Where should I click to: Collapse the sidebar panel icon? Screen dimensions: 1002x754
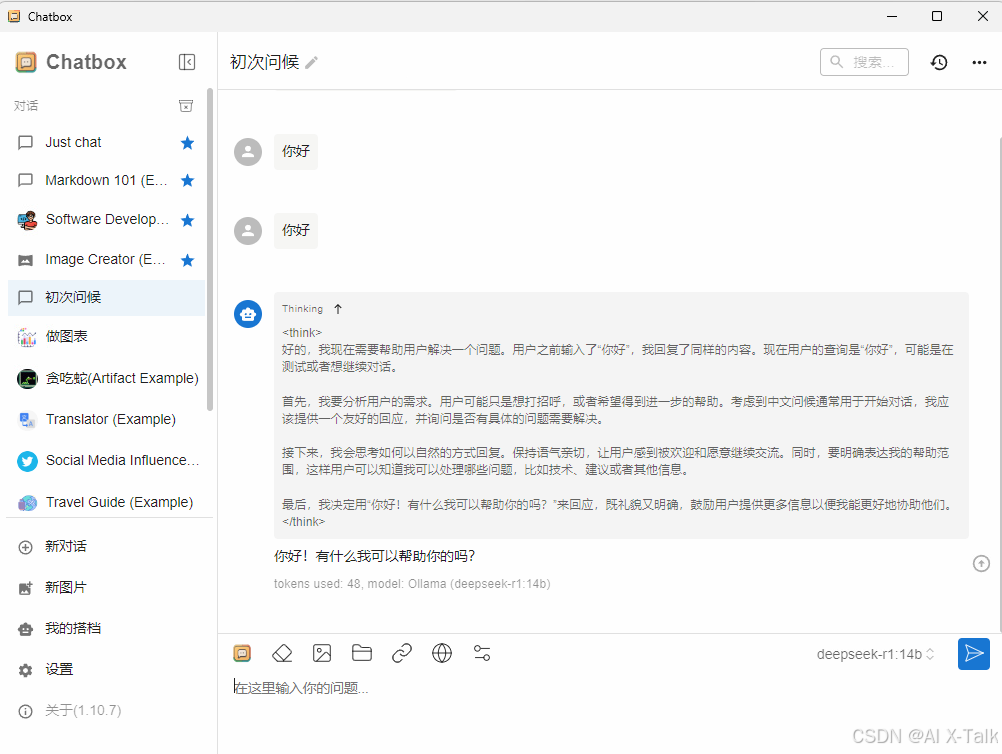point(187,62)
